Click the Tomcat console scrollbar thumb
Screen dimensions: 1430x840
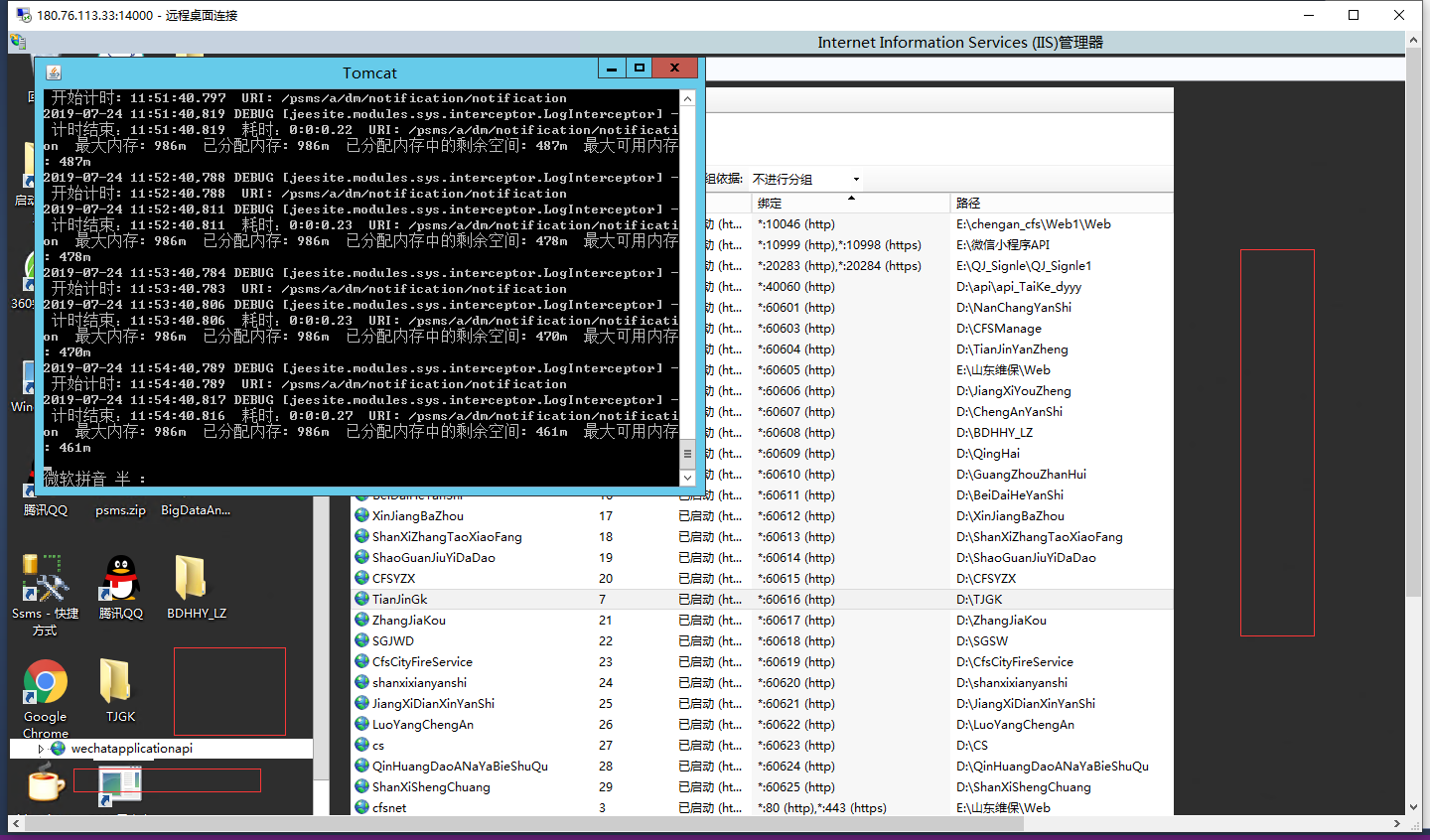[687, 454]
